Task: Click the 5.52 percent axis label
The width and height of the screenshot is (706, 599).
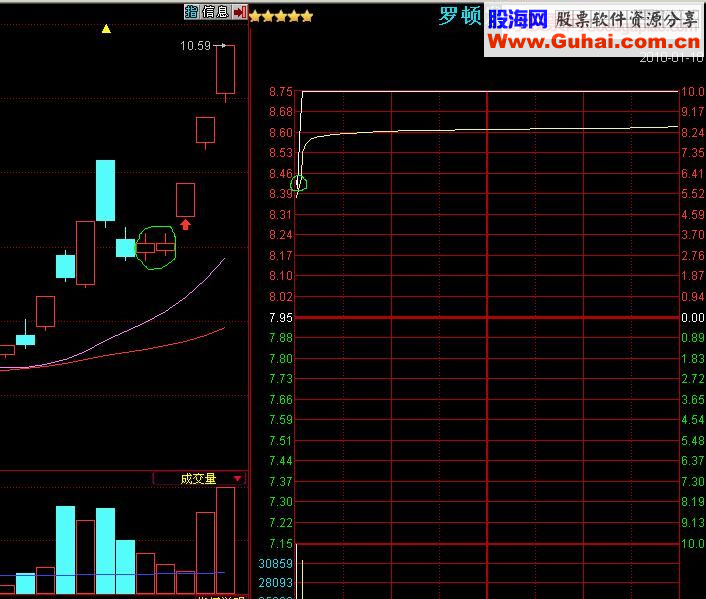Action: 693,194
